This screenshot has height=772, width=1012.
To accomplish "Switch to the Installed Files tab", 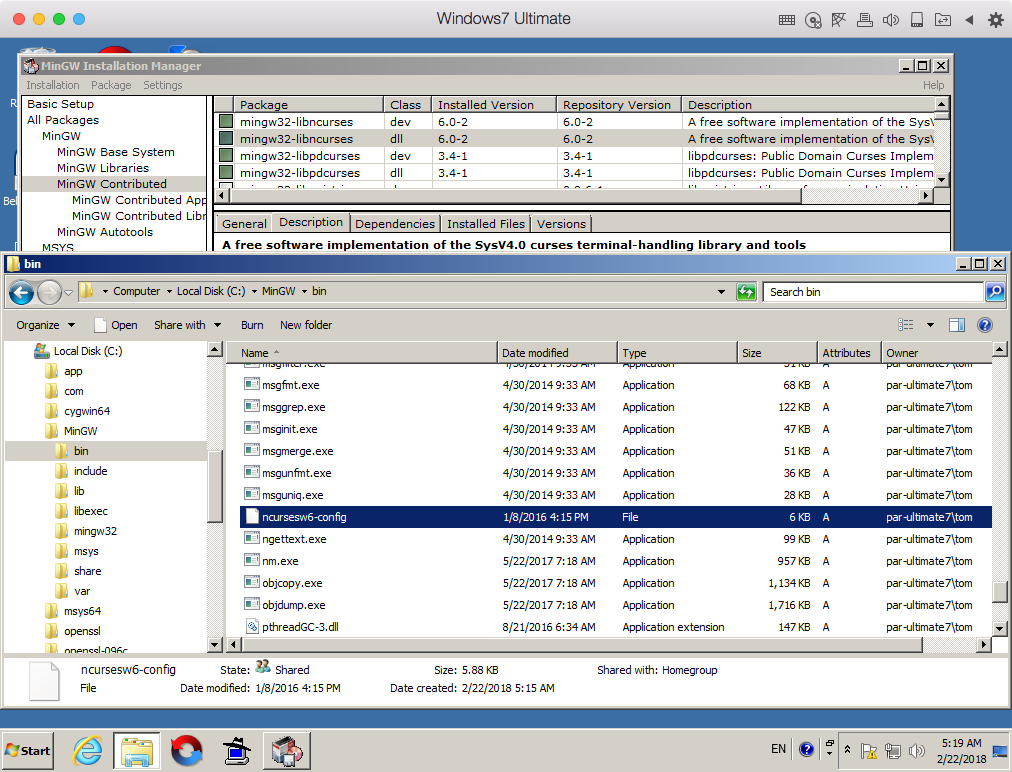I will 486,223.
